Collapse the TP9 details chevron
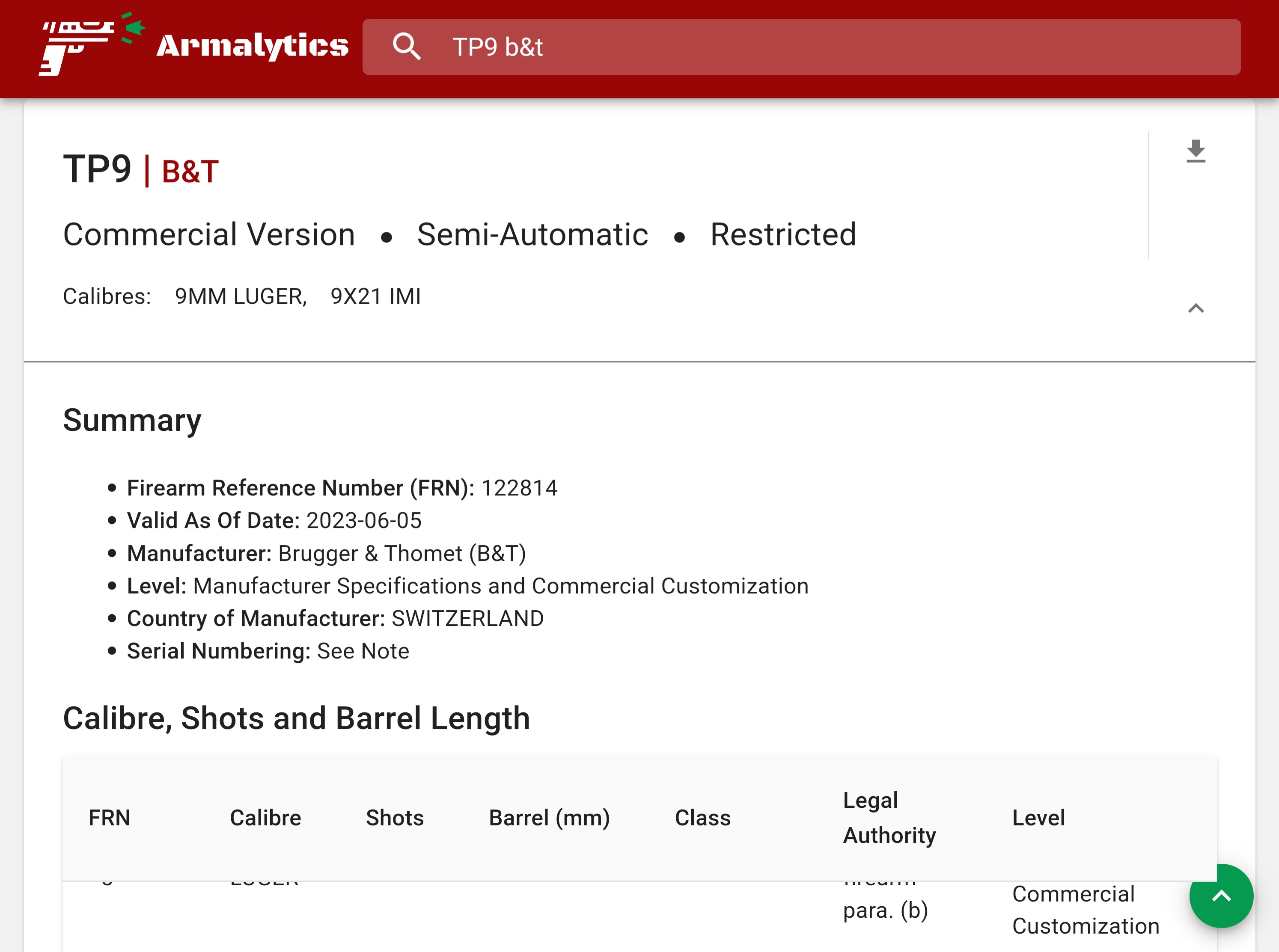Viewport: 1279px width, 952px height. coord(1196,308)
